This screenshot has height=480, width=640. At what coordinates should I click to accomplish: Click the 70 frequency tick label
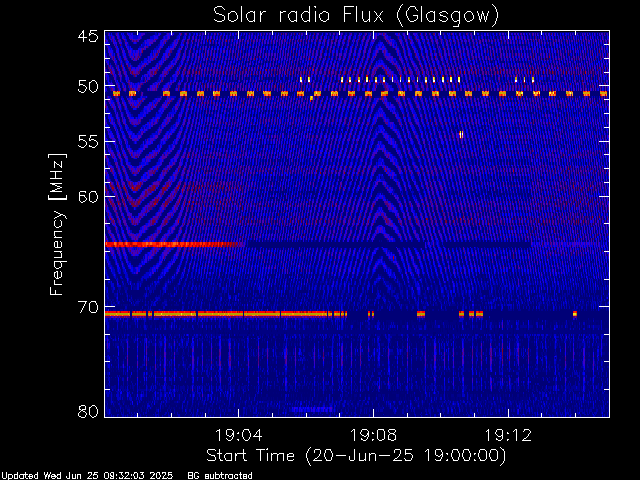[x=88, y=307]
